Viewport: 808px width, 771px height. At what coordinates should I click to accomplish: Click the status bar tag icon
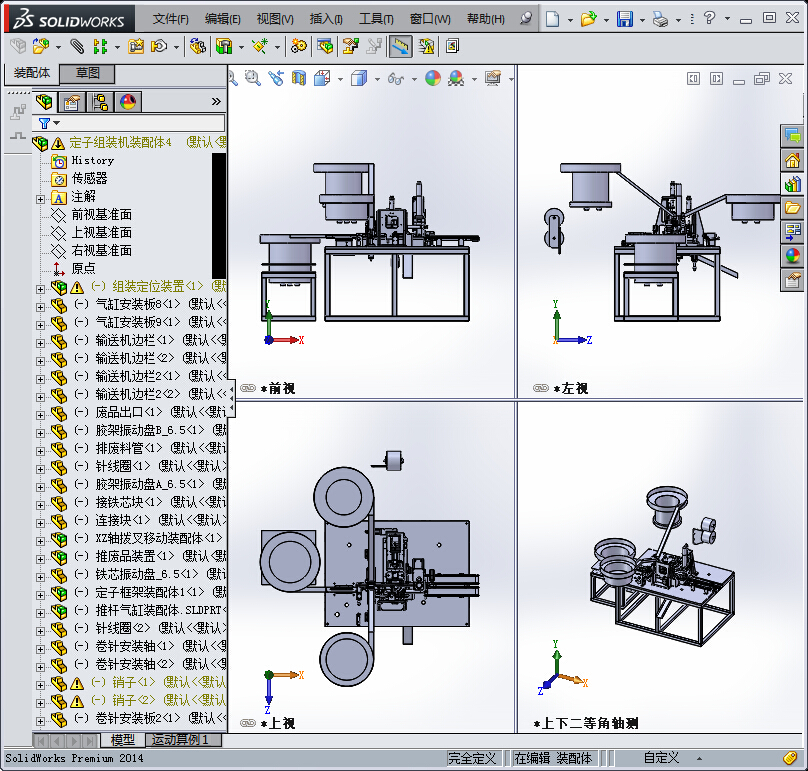pyautogui.click(x=789, y=758)
